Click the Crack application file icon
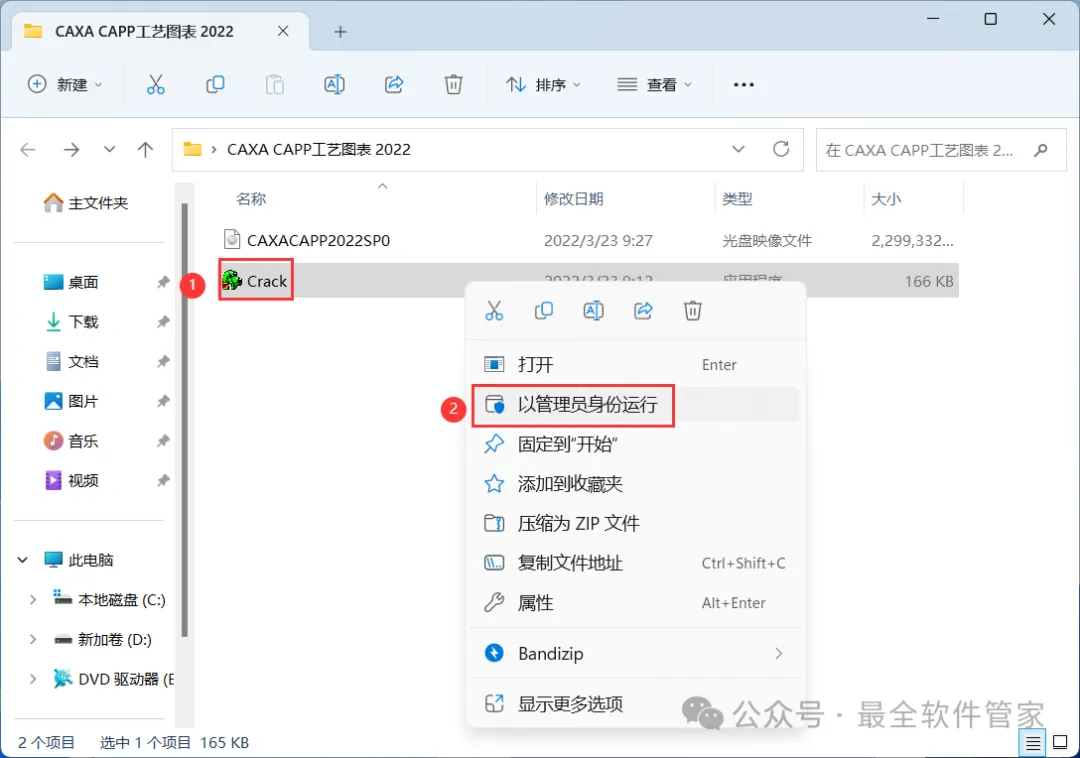1080x758 pixels. (232, 280)
